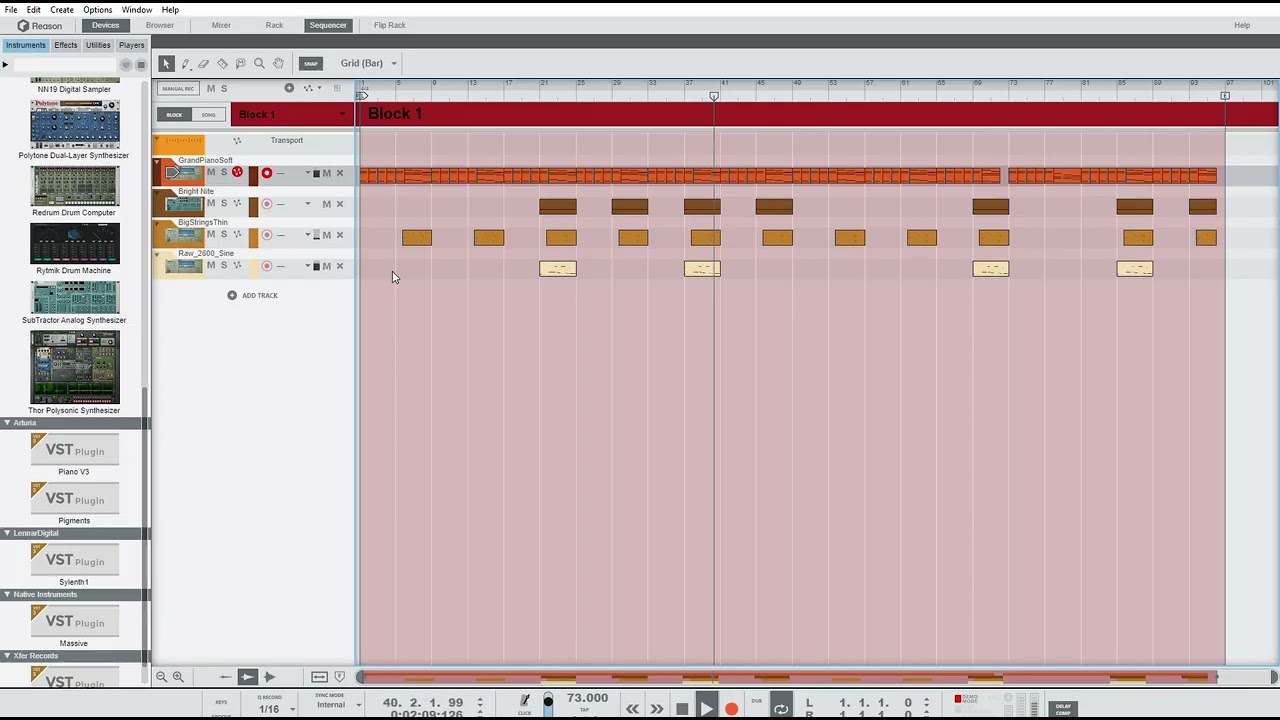Open the Window menu
The width and height of the screenshot is (1280, 720).
pyautogui.click(x=137, y=10)
